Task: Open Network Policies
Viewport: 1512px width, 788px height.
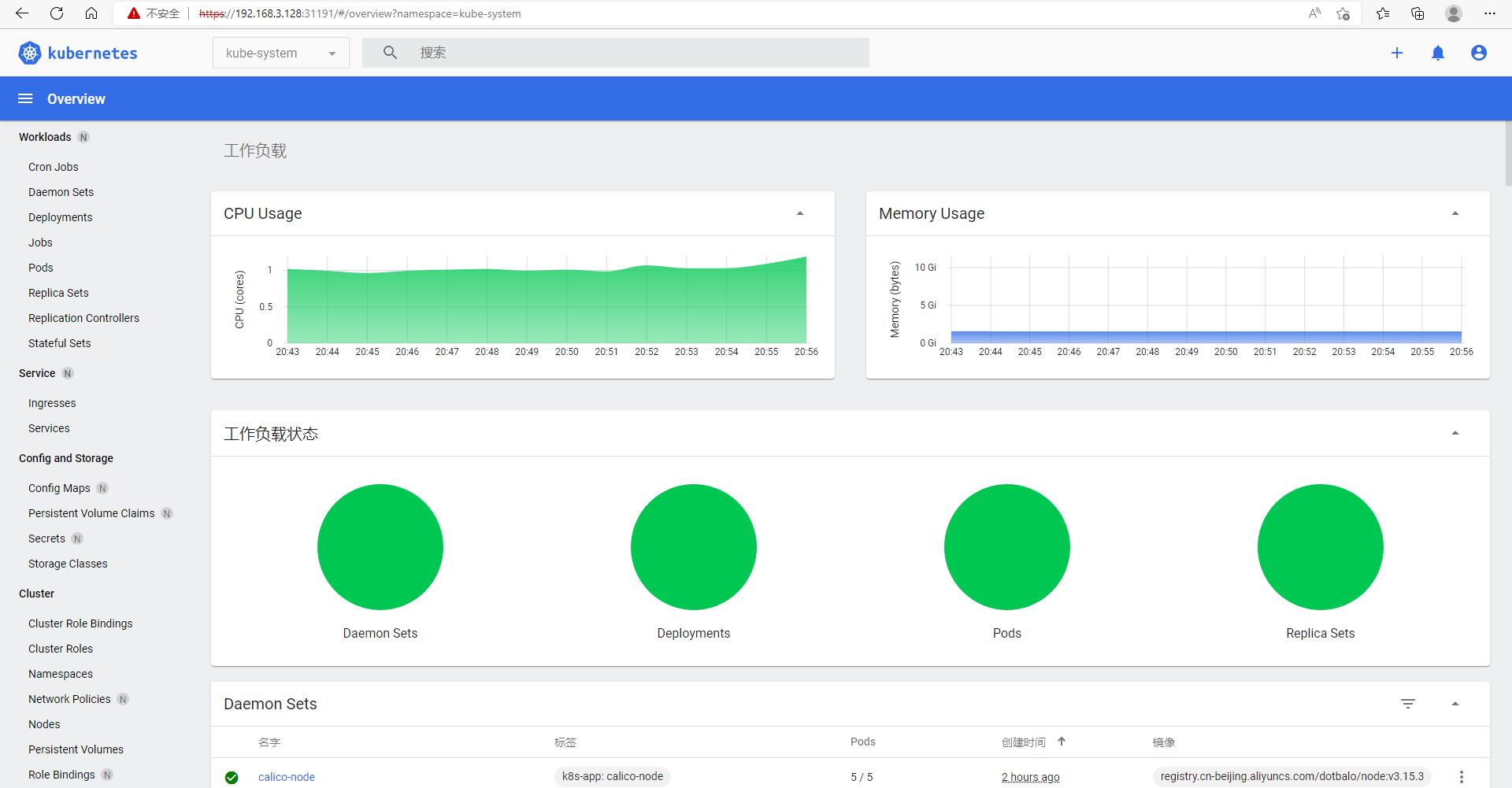Action: (x=69, y=699)
